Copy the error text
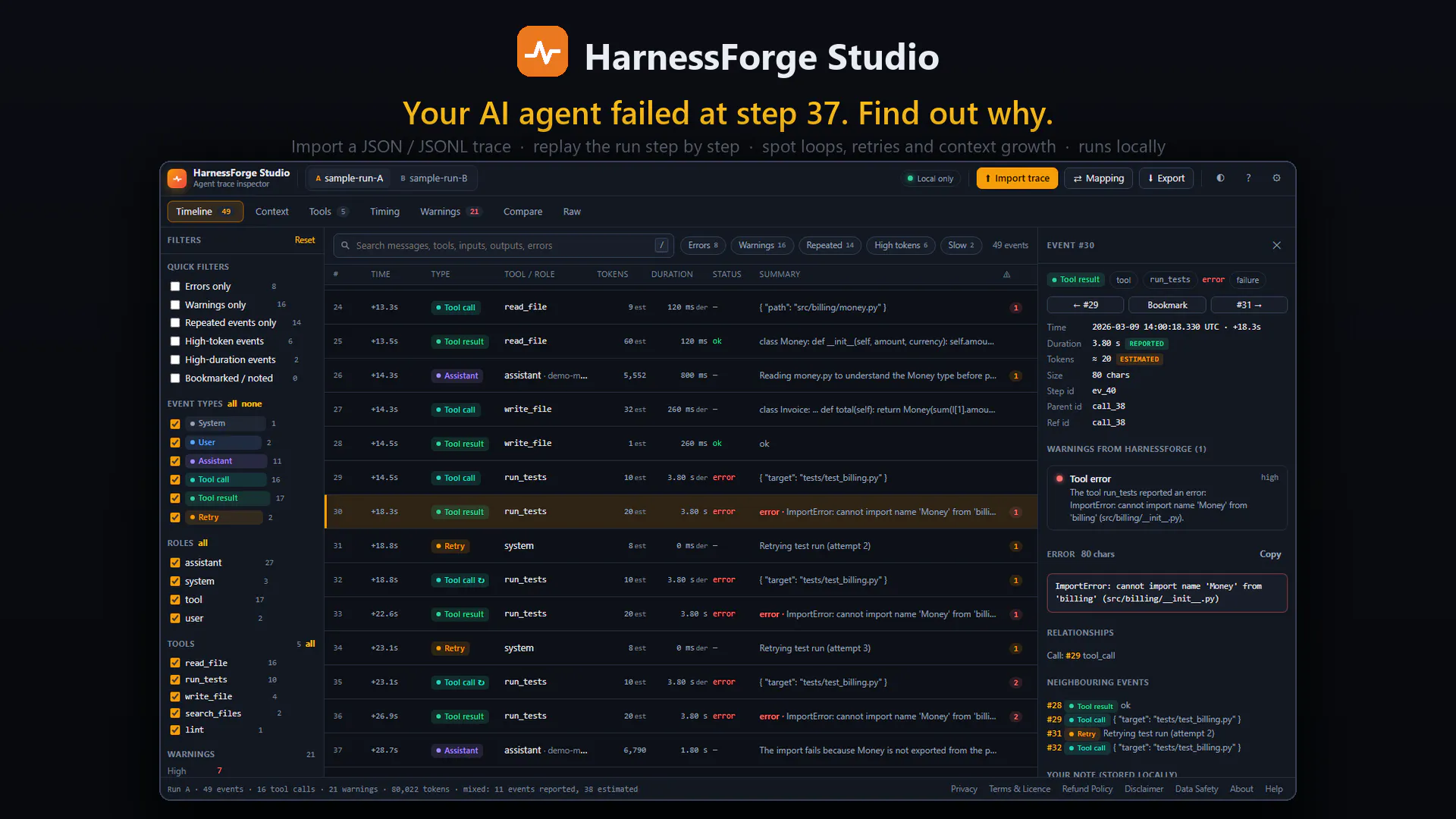The image size is (1456, 819). (x=1270, y=554)
